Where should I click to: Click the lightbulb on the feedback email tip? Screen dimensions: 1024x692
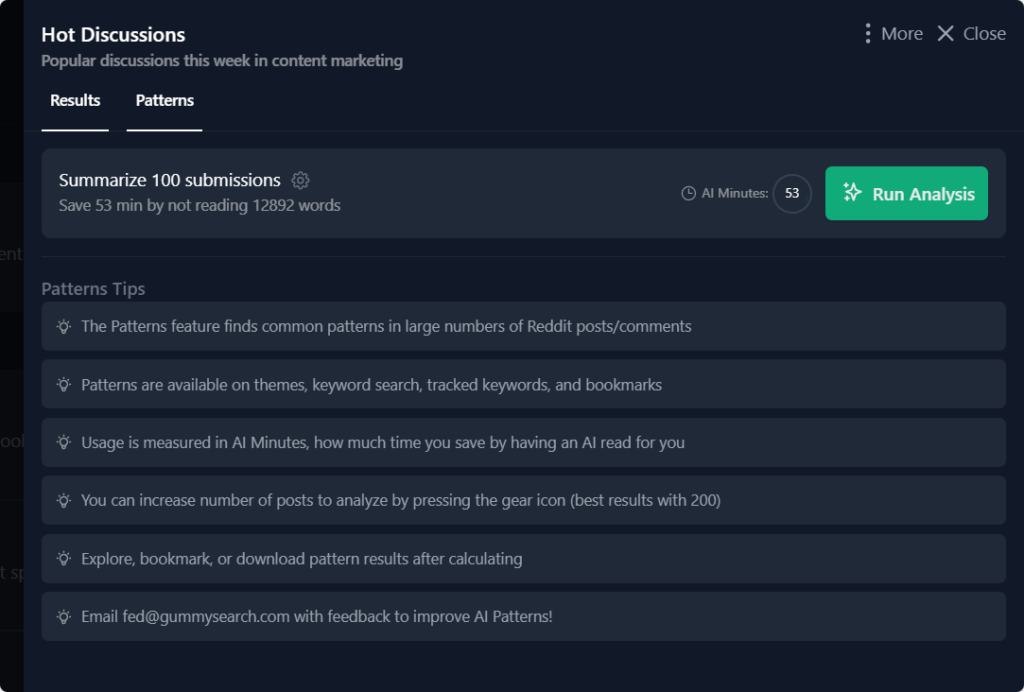click(x=63, y=616)
